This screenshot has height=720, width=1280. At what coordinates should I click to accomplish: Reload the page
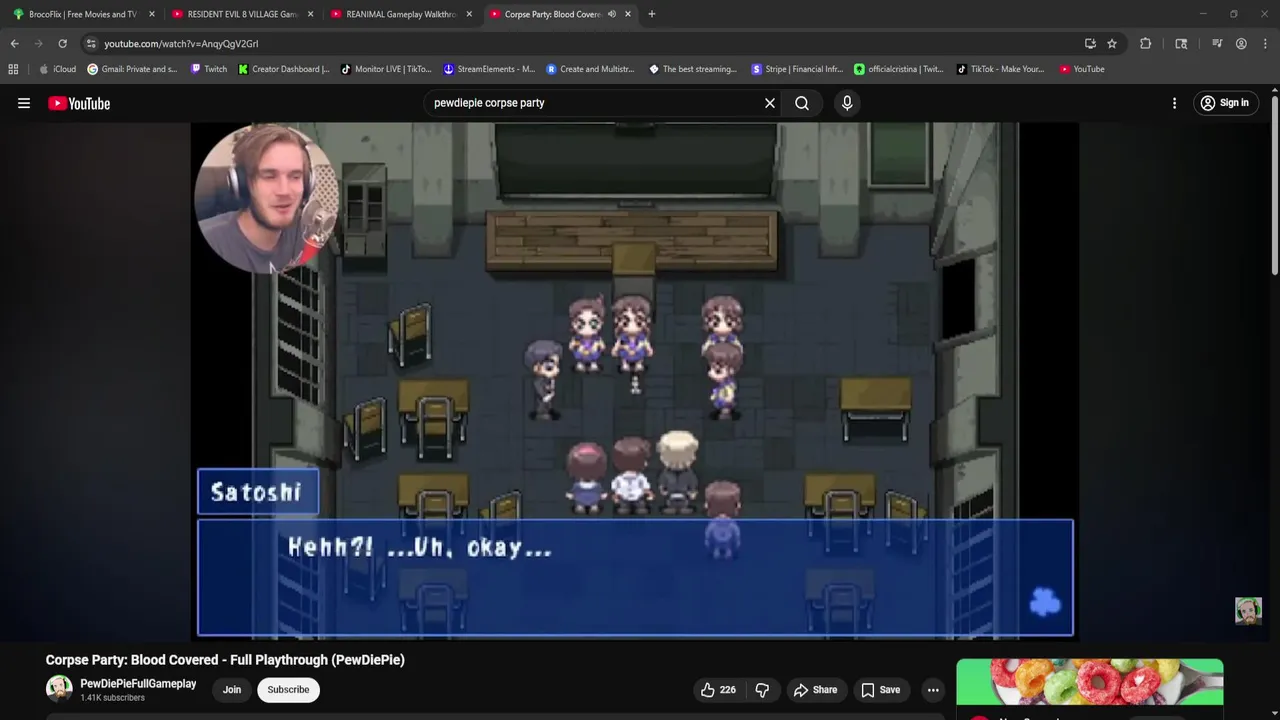(62, 44)
